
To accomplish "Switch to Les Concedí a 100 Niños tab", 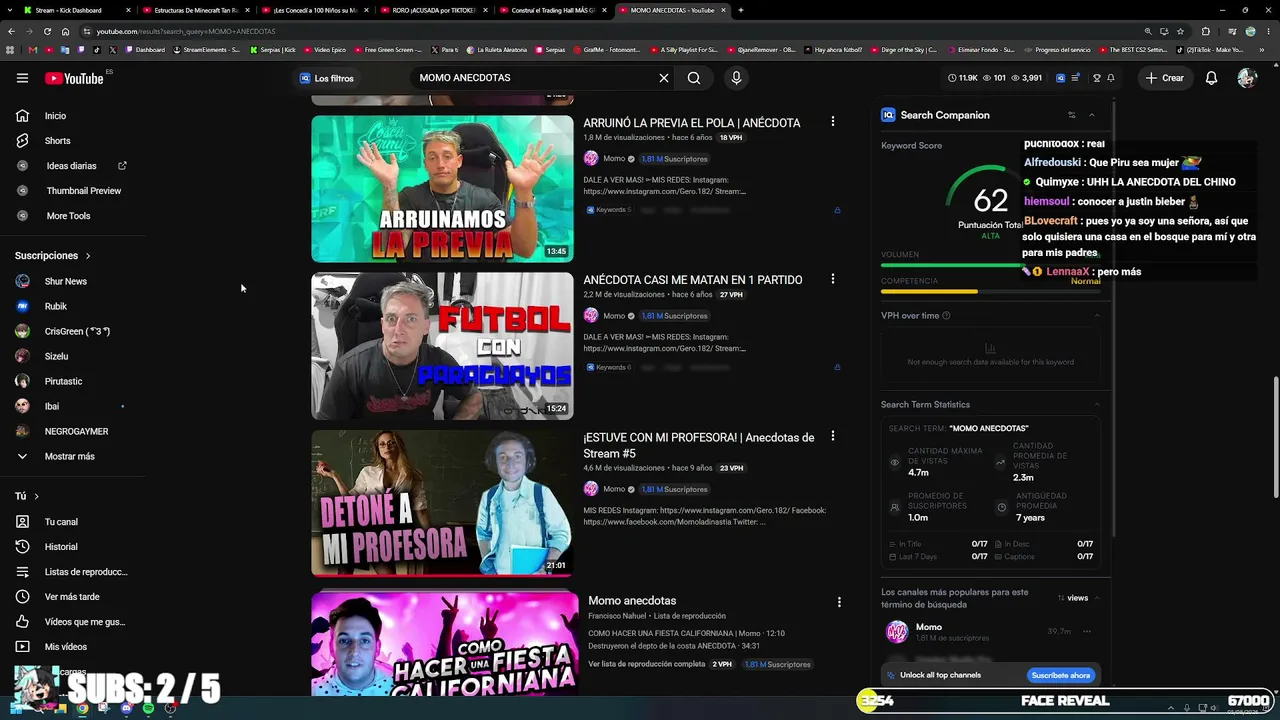I will 313,10.
